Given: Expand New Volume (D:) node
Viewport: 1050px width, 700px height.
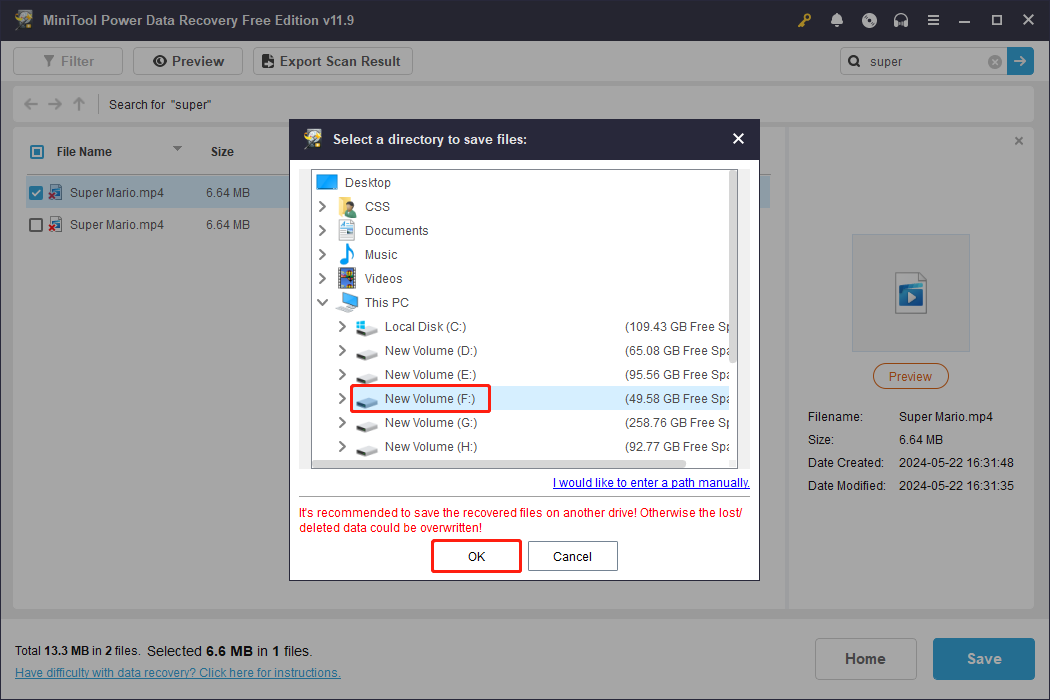Looking at the screenshot, I should tap(342, 350).
